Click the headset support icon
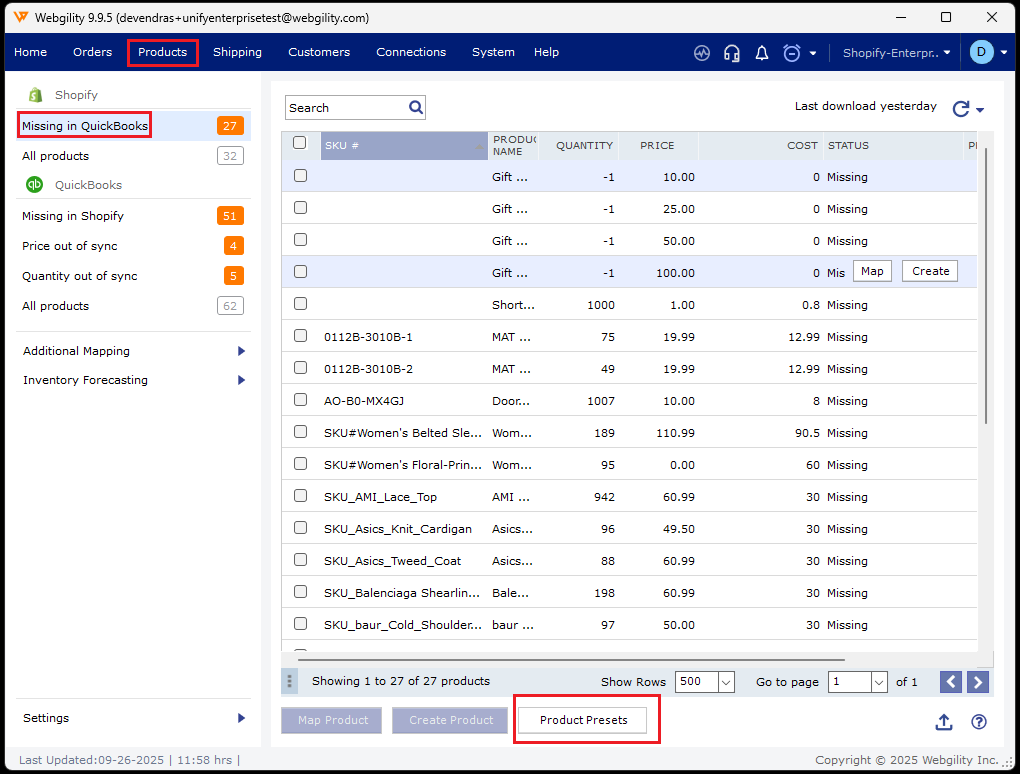Screen dimensions: 1020x774 pyautogui.click(x=732, y=53)
